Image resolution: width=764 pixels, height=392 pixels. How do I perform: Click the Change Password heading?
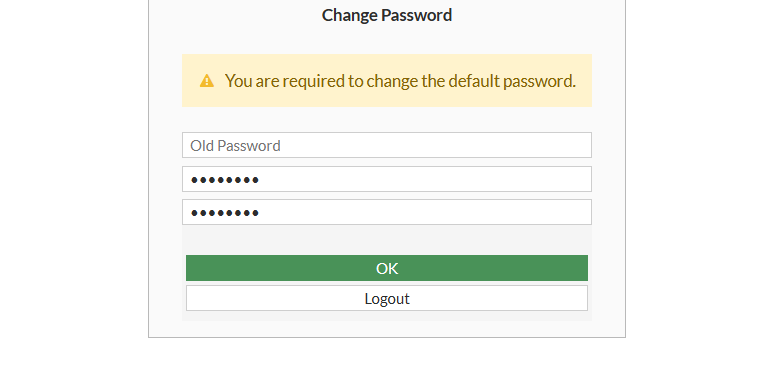coord(387,15)
